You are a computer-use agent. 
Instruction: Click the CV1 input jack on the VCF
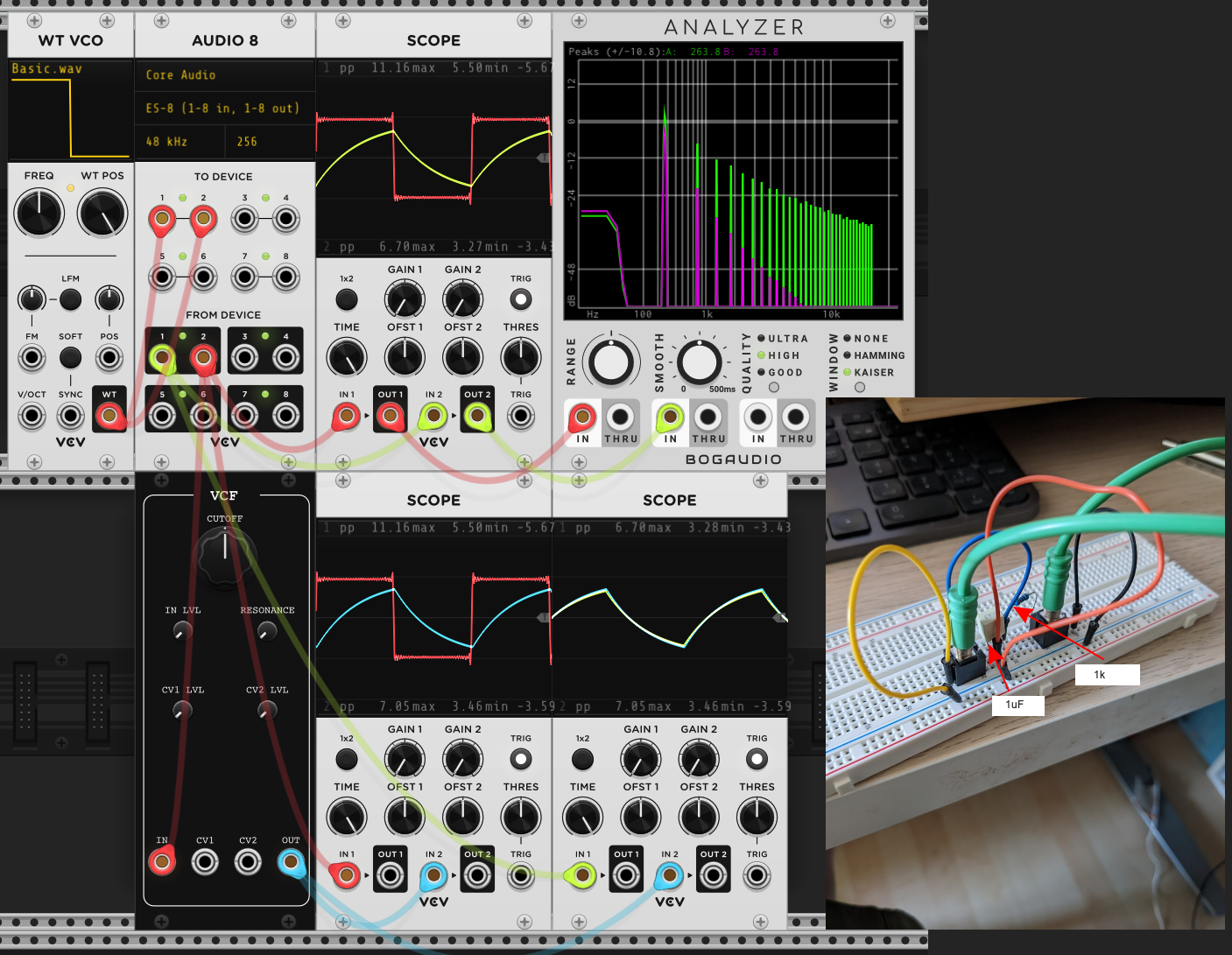(205, 862)
